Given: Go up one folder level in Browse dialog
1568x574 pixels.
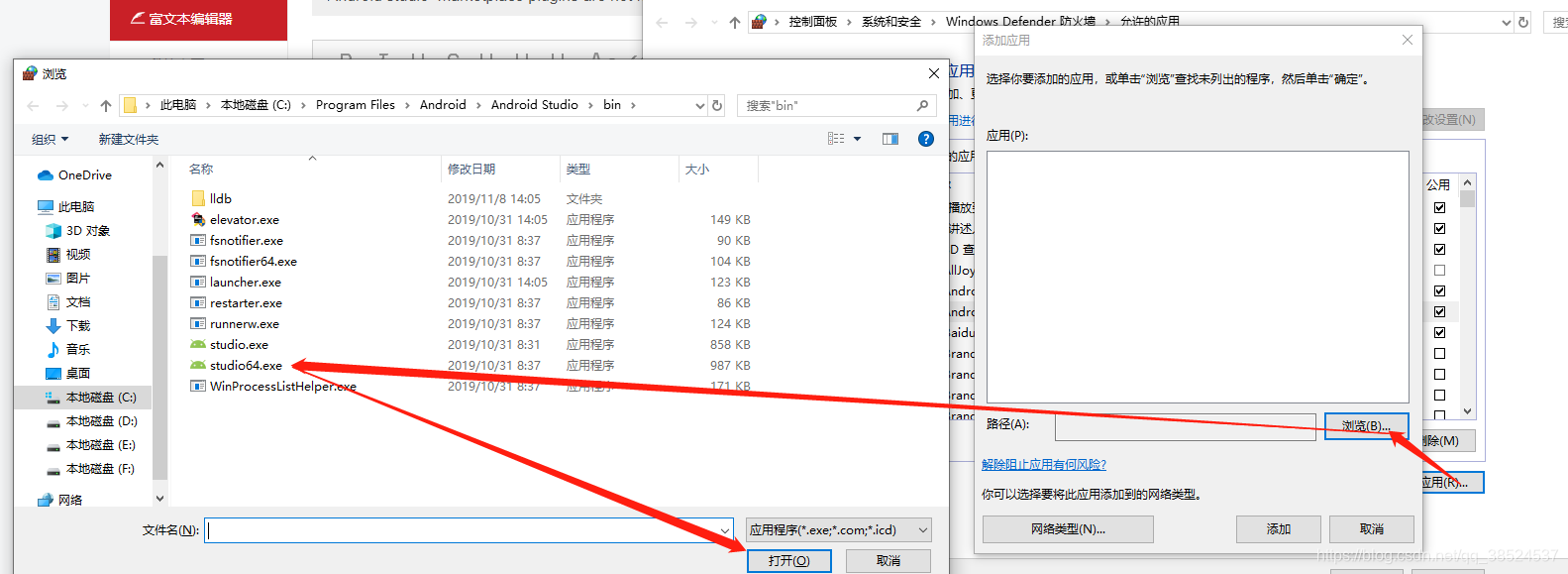Looking at the screenshot, I should click(x=106, y=105).
